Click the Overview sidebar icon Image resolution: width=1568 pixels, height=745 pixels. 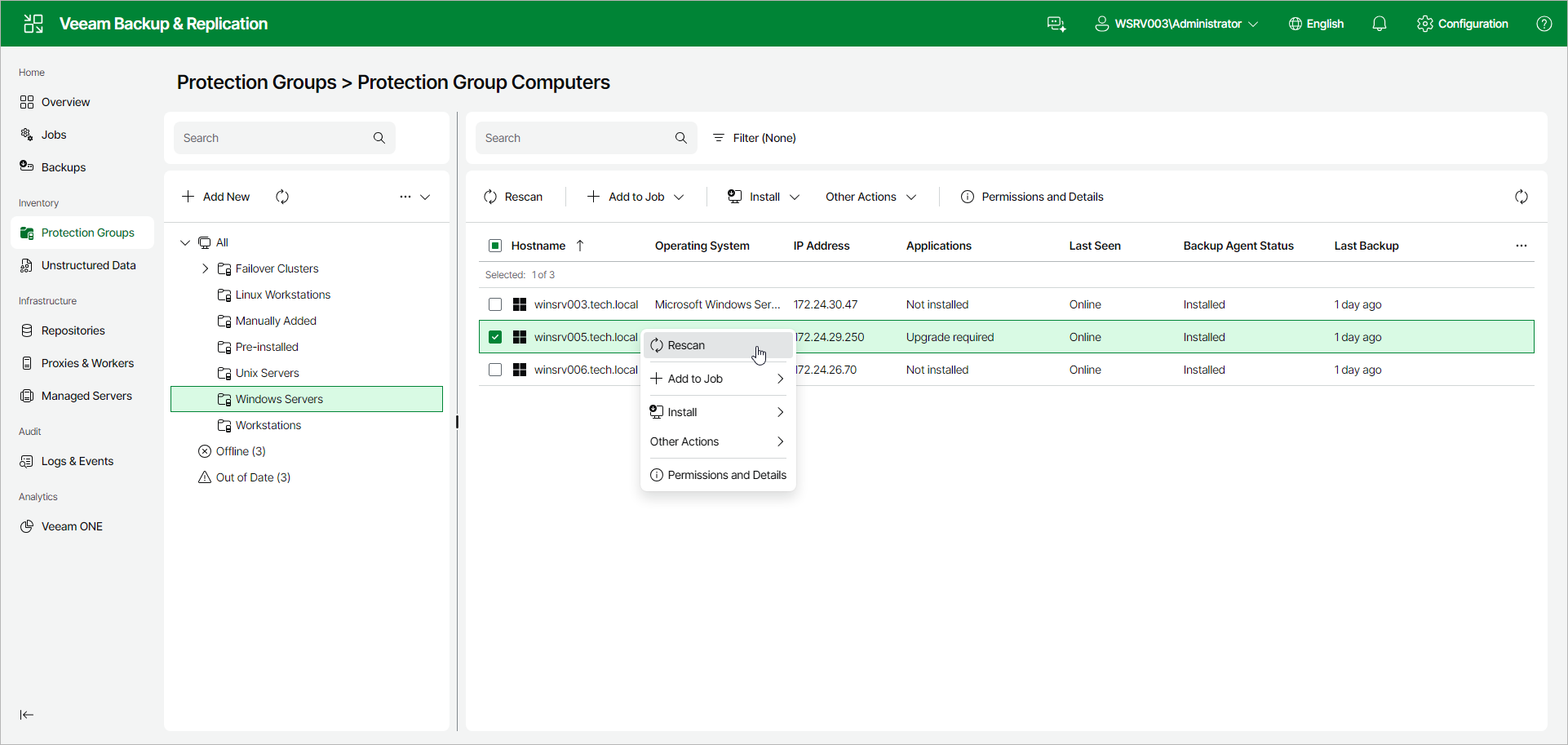pyautogui.click(x=27, y=102)
